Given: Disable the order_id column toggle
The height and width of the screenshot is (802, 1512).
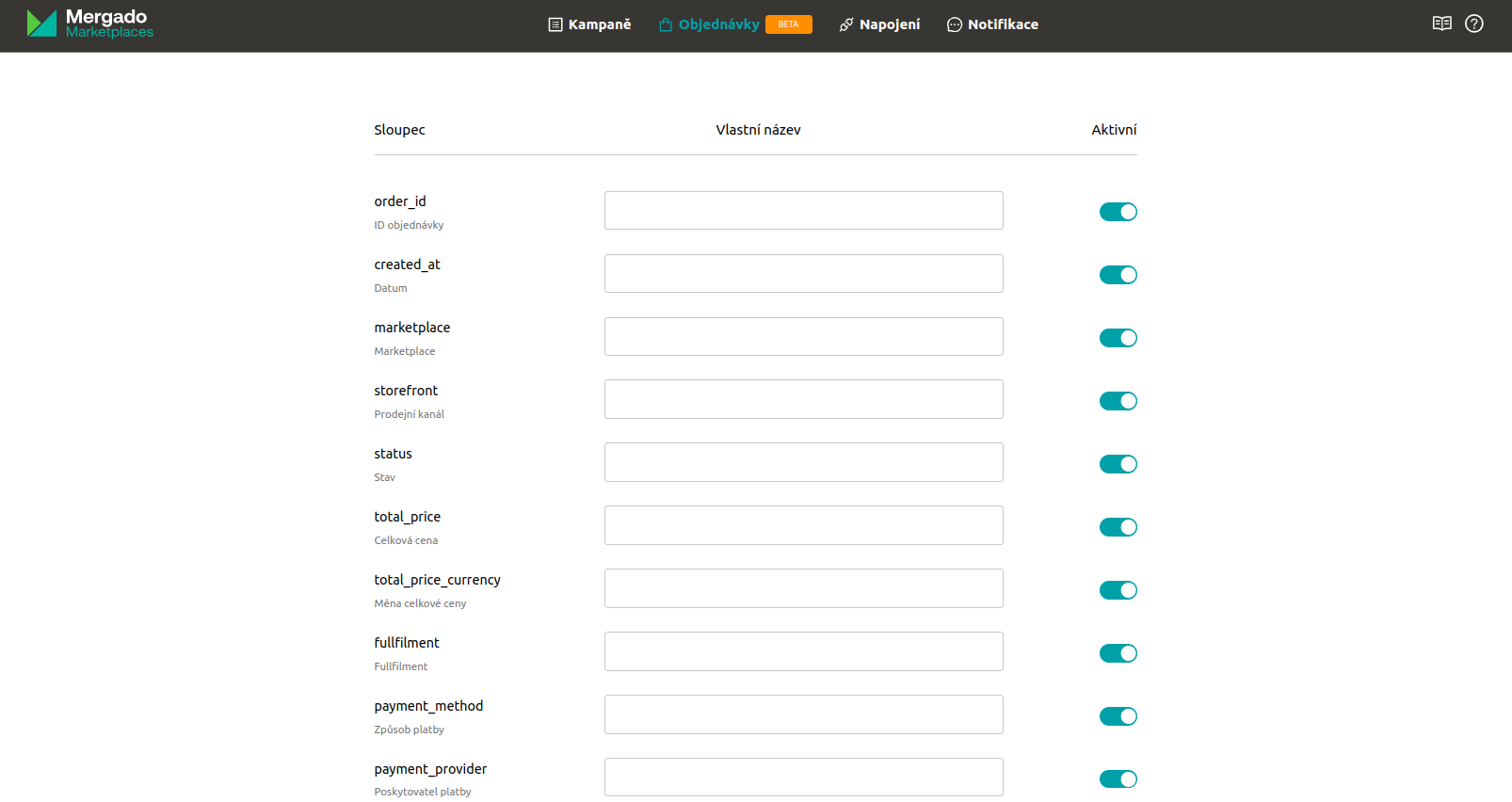Looking at the screenshot, I should 1118,212.
